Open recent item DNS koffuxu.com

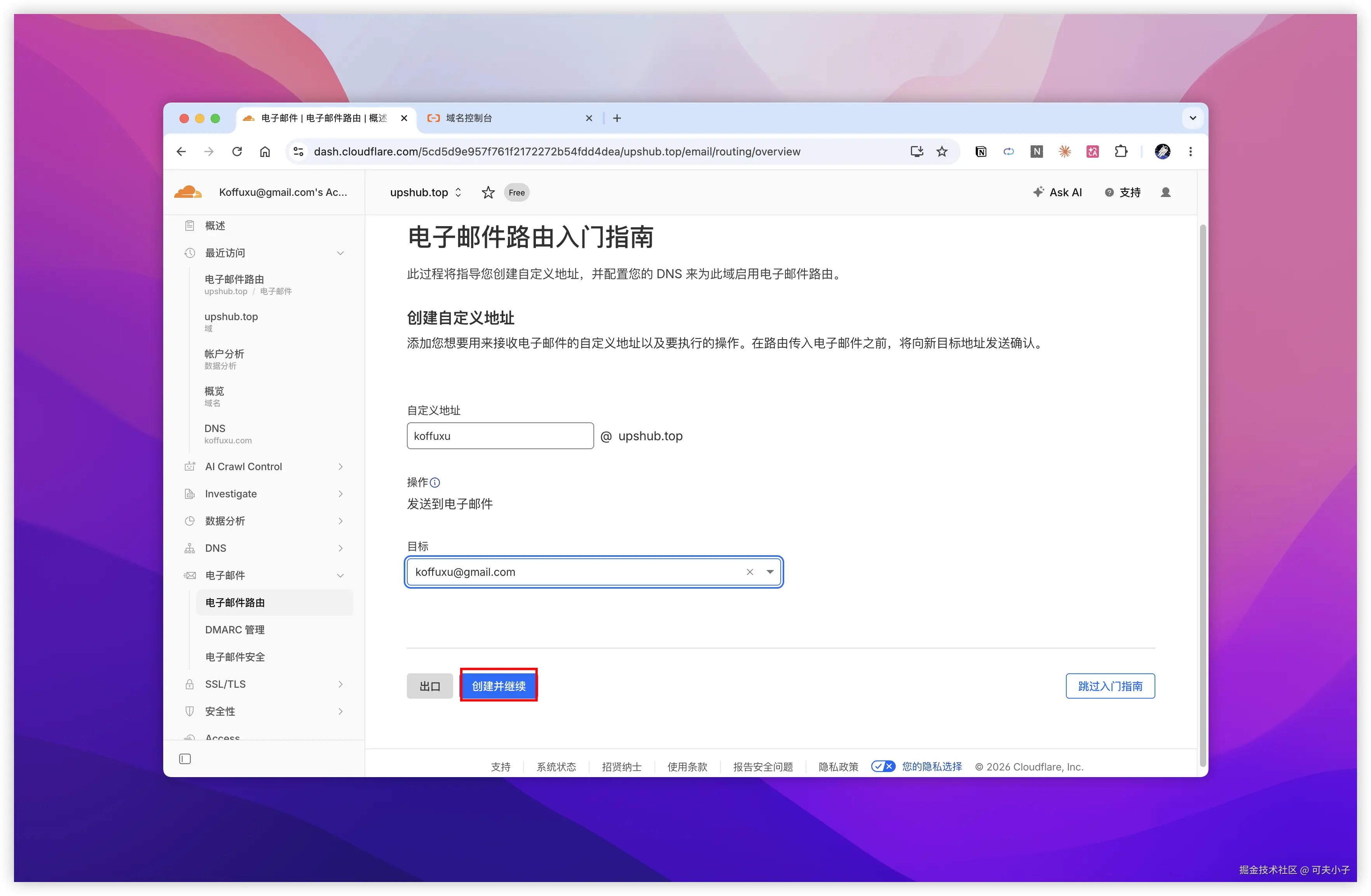[x=228, y=434]
